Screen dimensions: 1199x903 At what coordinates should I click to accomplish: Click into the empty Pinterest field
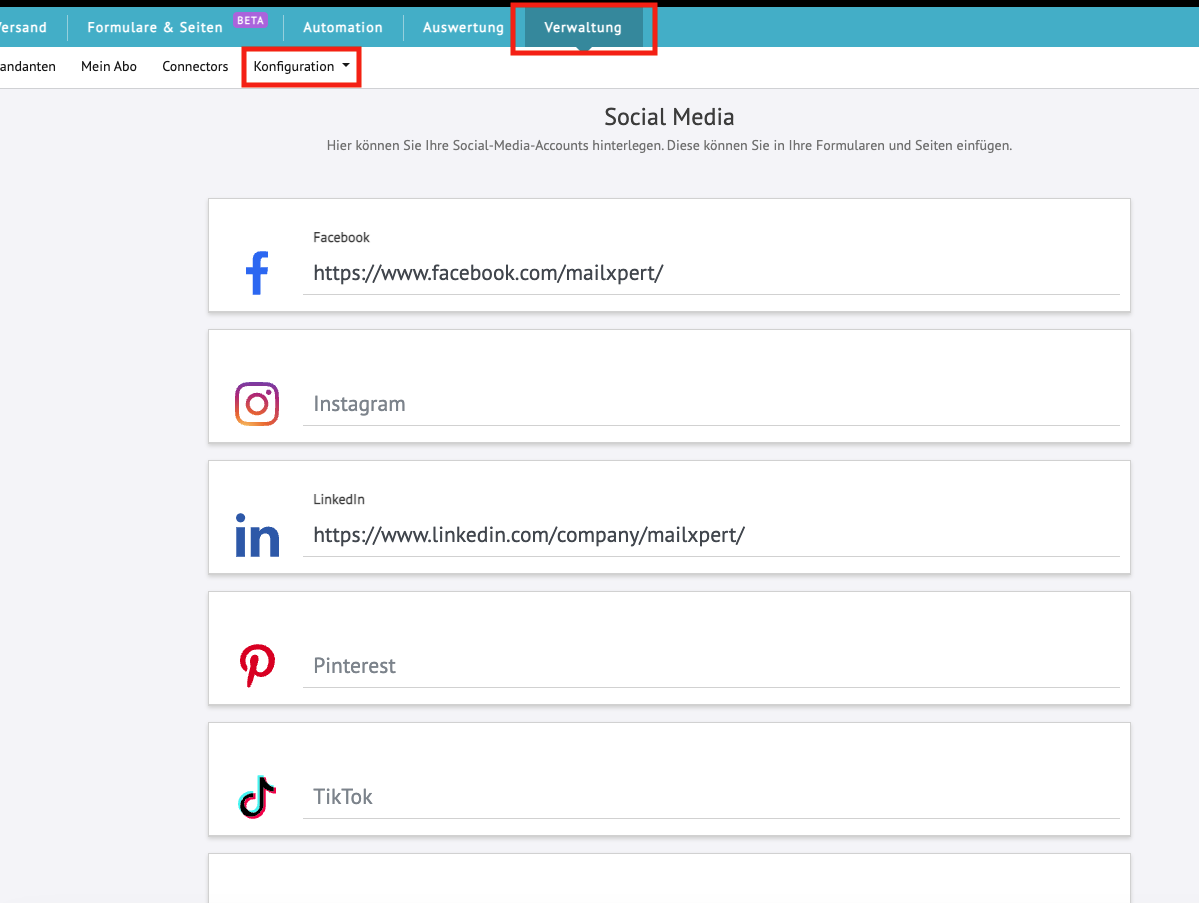tap(710, 666)
